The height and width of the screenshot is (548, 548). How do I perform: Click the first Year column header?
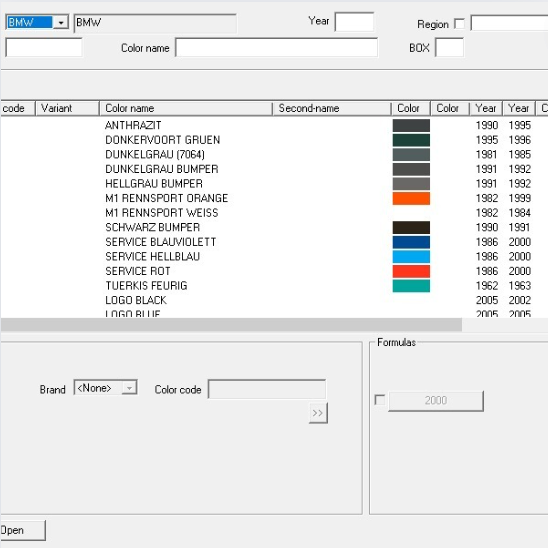486,108
